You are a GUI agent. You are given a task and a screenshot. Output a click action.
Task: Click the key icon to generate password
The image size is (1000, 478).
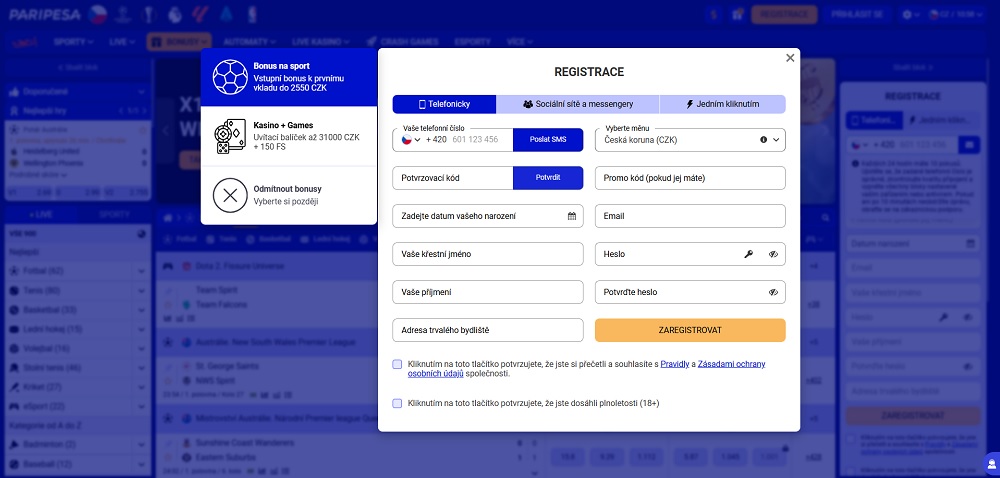748,254
